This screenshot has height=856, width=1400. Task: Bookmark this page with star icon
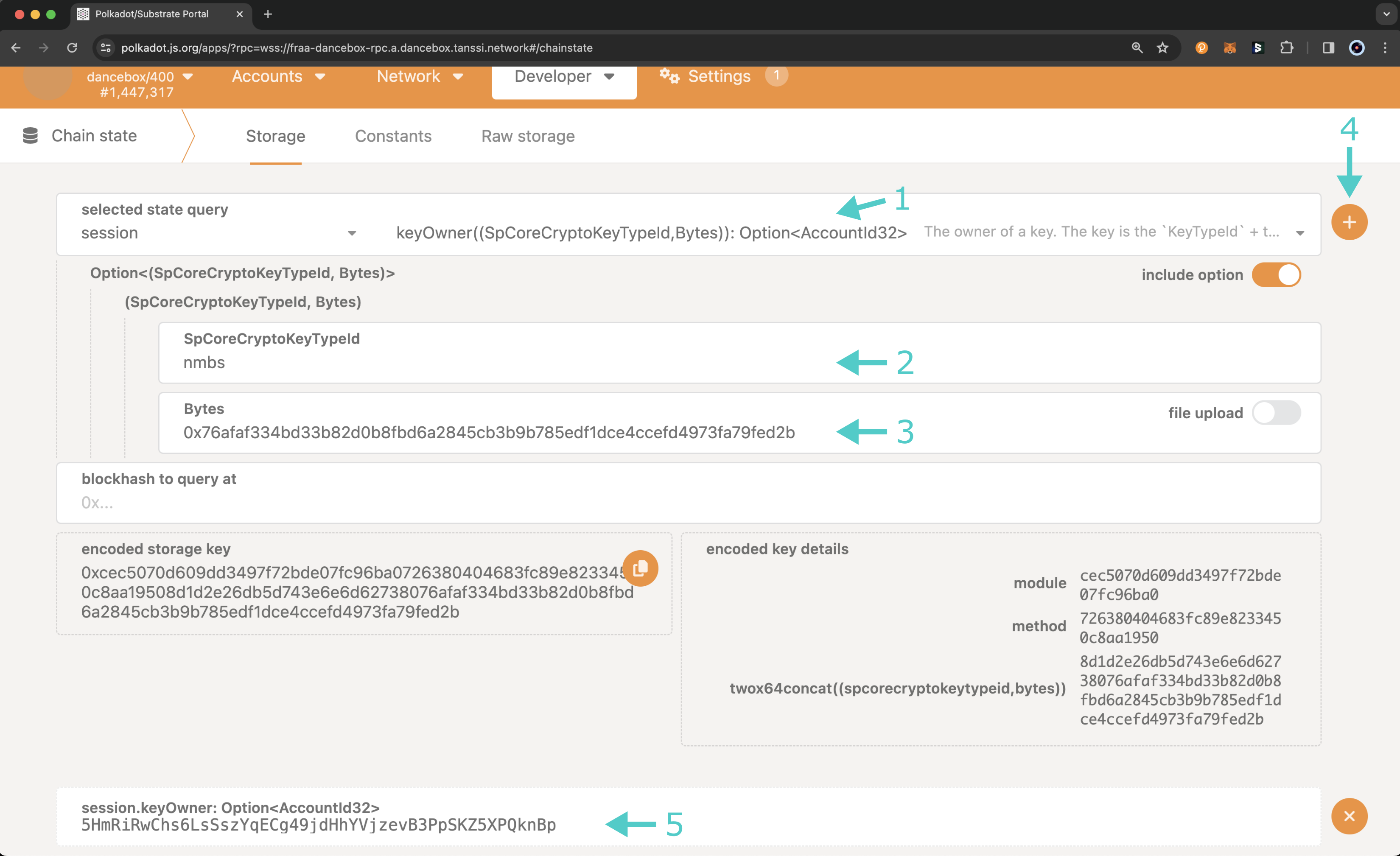pyautogui.click(x=1162, y=48)
